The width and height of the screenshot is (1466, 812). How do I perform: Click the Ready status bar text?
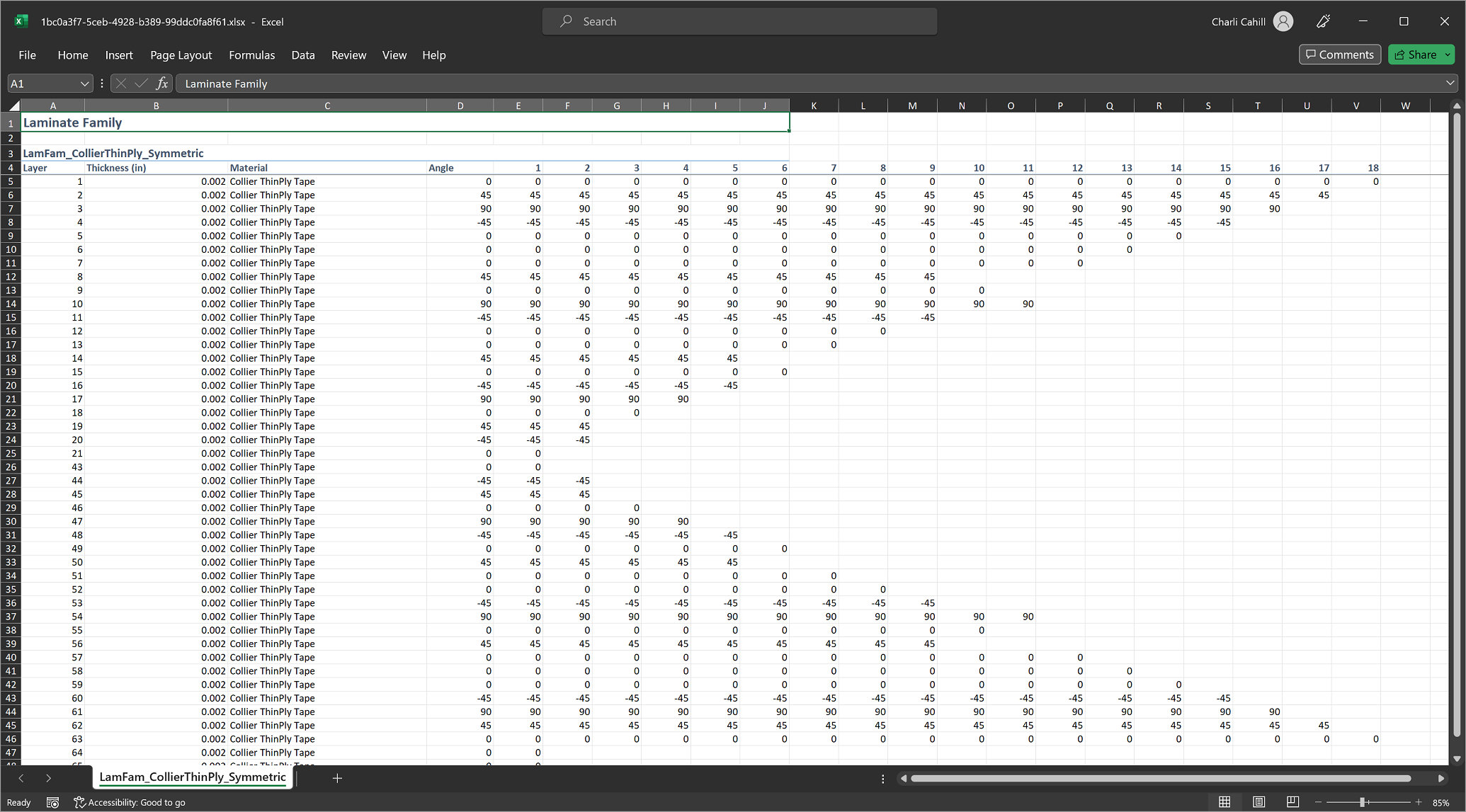pyautogui.click(x=19, y=802)
